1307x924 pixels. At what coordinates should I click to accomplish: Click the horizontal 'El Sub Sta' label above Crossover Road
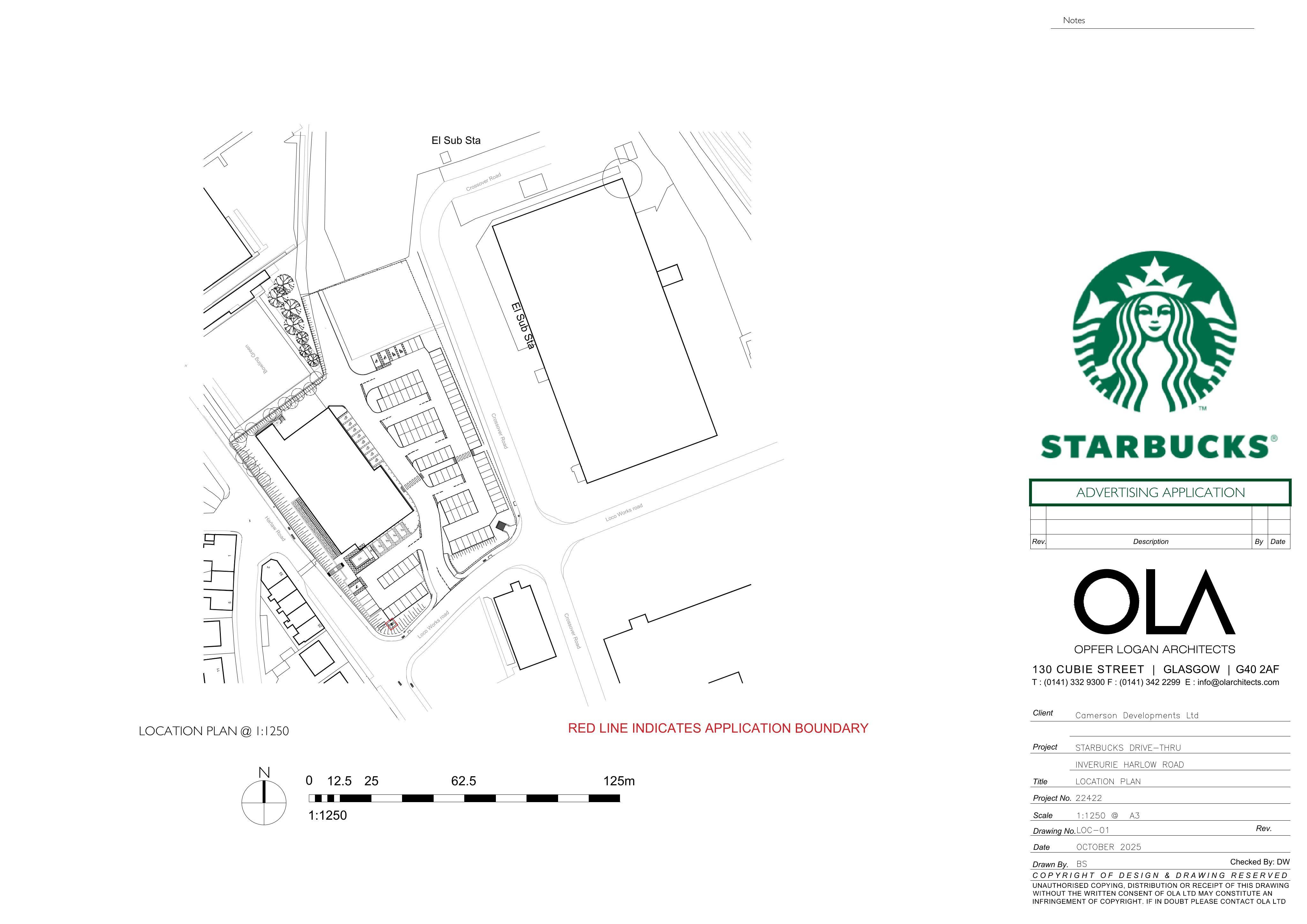456,141
